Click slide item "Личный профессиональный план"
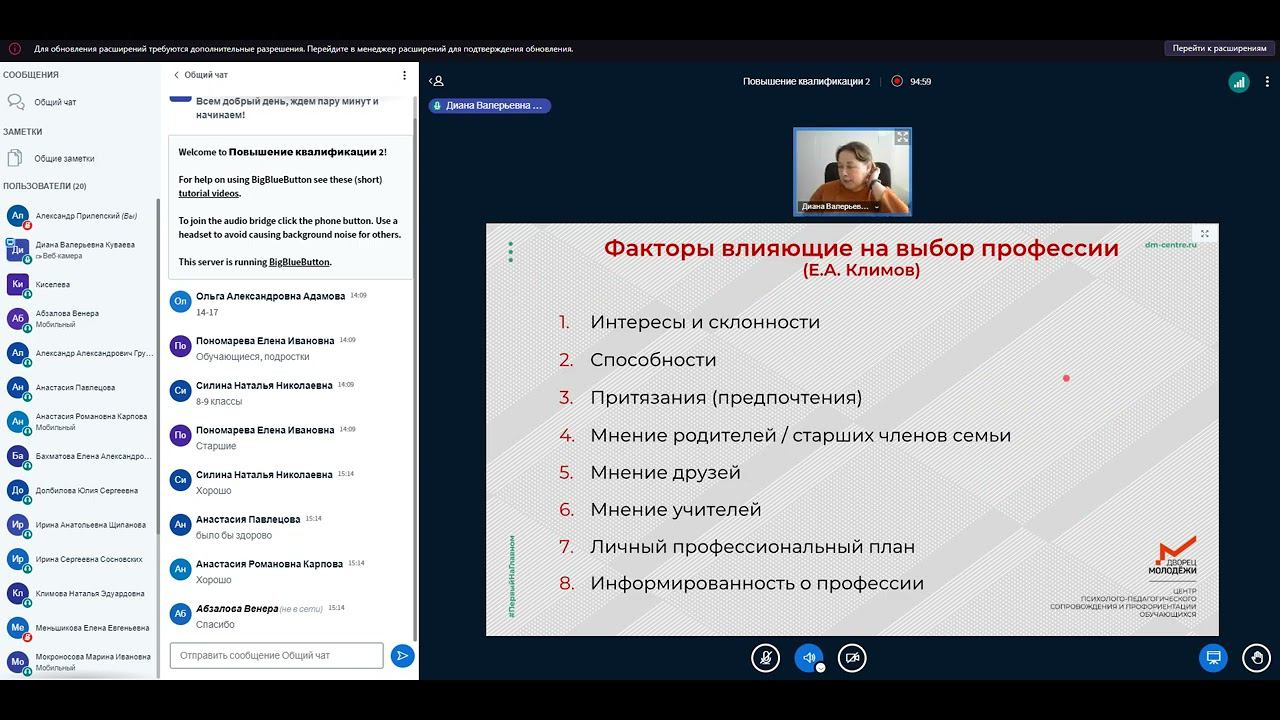 [x=752, y=547]
